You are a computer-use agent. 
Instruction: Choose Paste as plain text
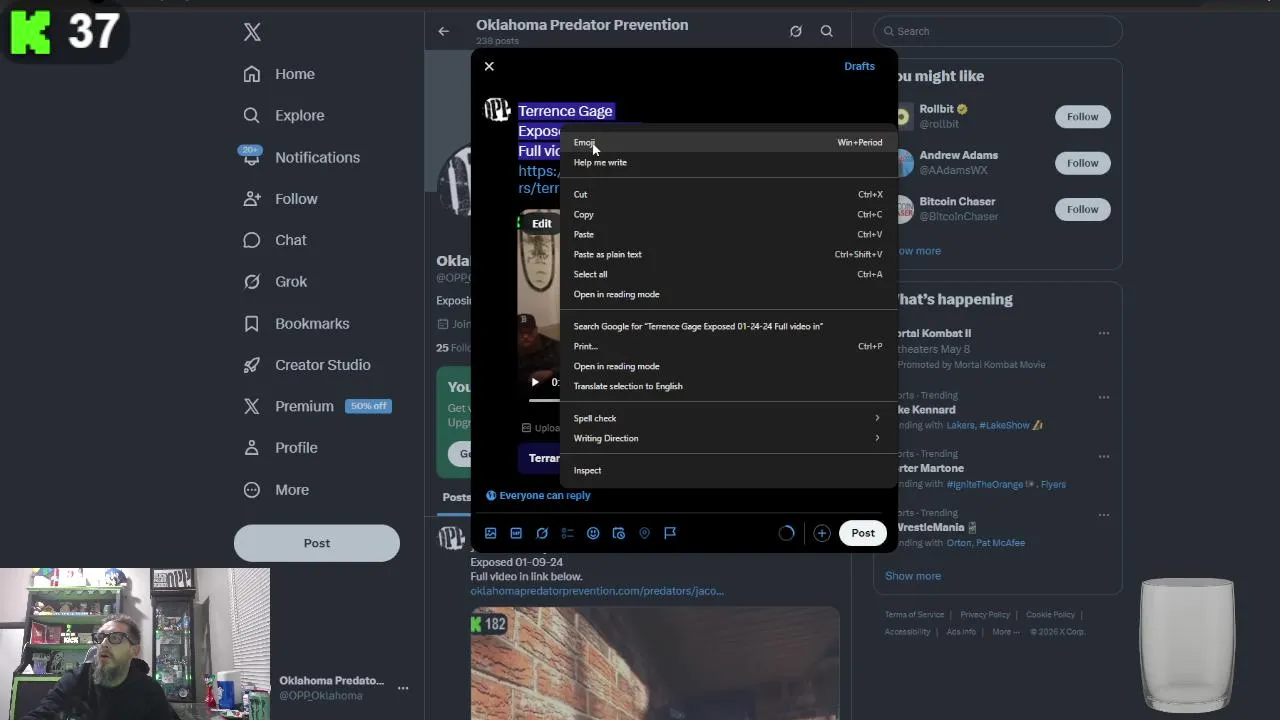[728, 254]
